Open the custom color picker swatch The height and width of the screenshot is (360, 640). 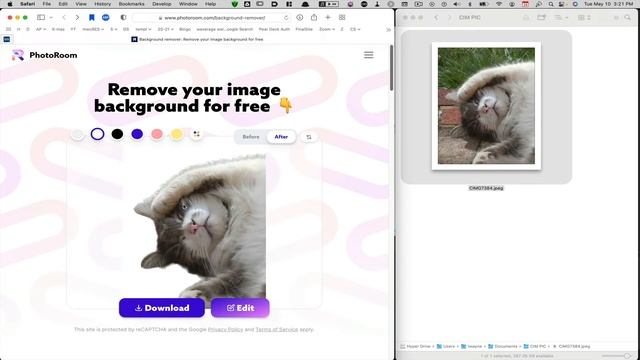[196, 134]
